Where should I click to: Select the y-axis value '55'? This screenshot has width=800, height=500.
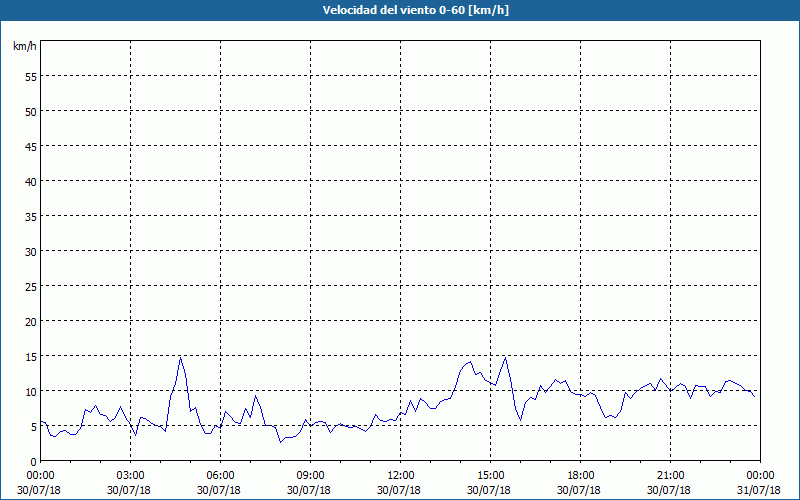[x=31, y=77]
